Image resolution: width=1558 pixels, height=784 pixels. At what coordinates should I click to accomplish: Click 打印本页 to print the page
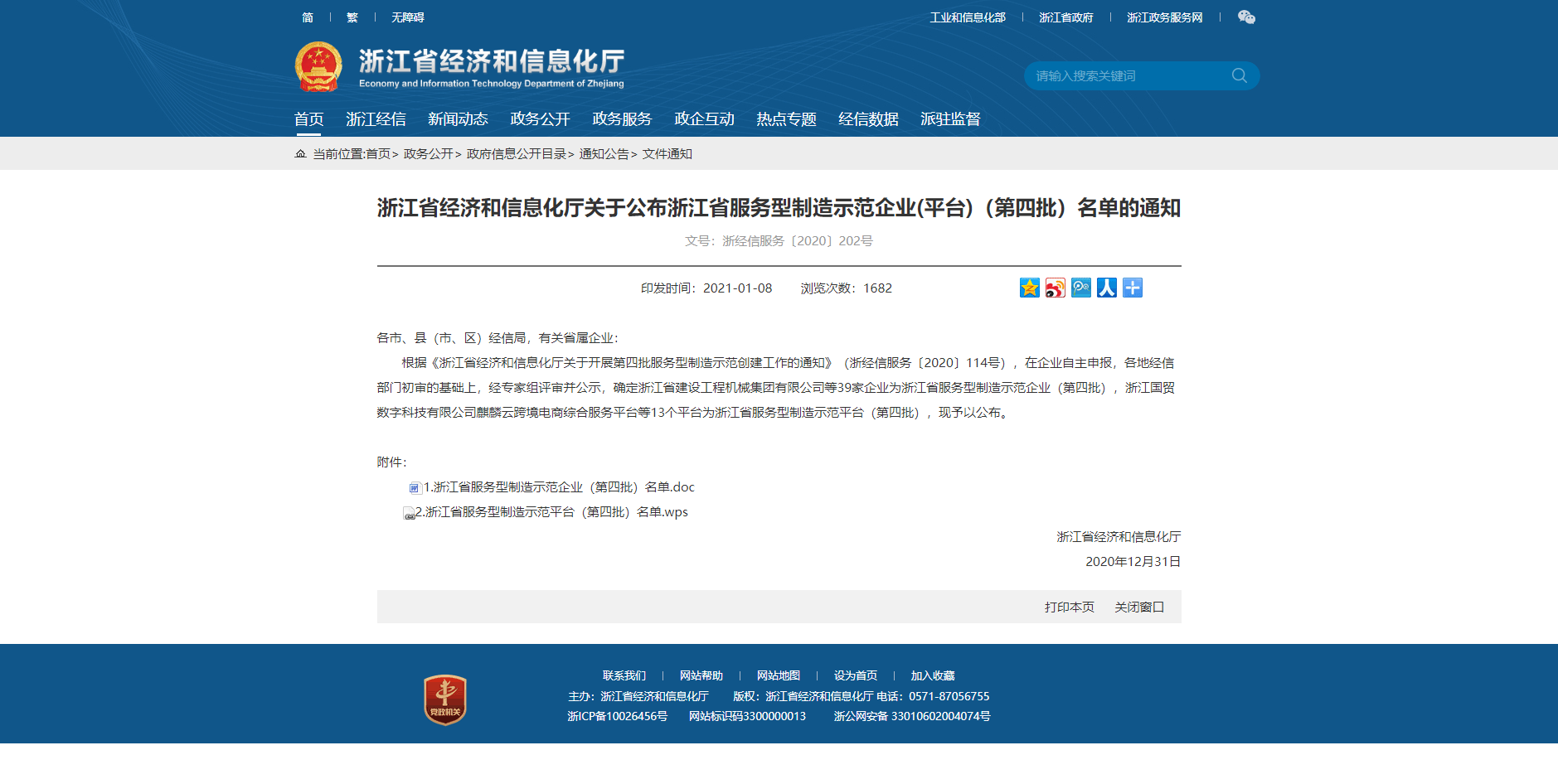tap(1068, 607)
